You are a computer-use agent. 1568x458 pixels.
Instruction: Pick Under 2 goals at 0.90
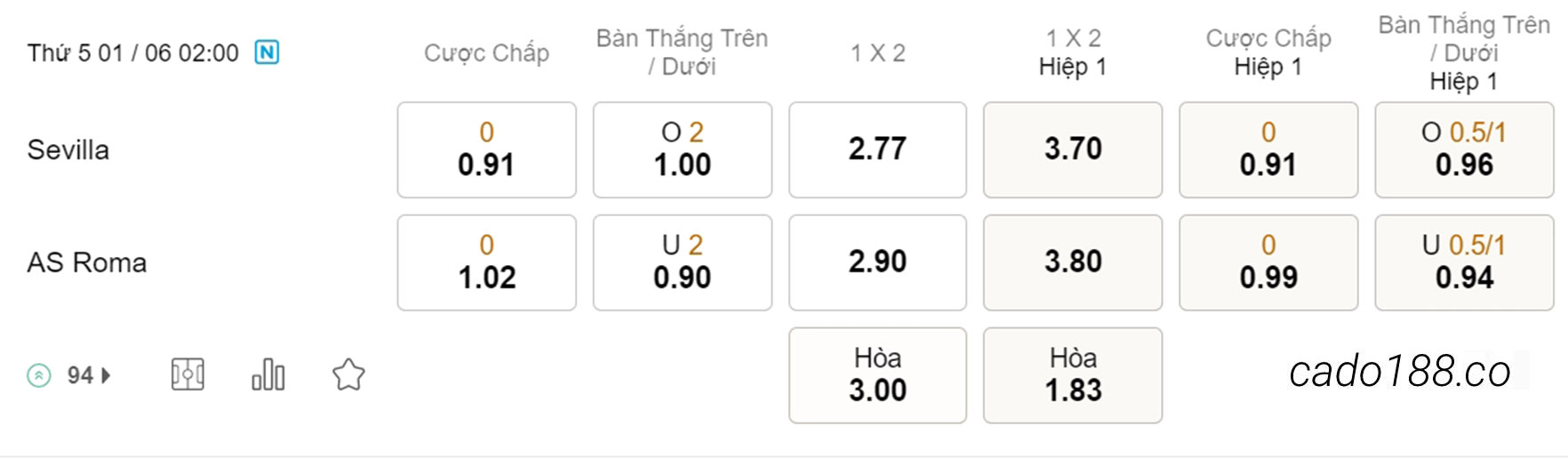(682, 262)
